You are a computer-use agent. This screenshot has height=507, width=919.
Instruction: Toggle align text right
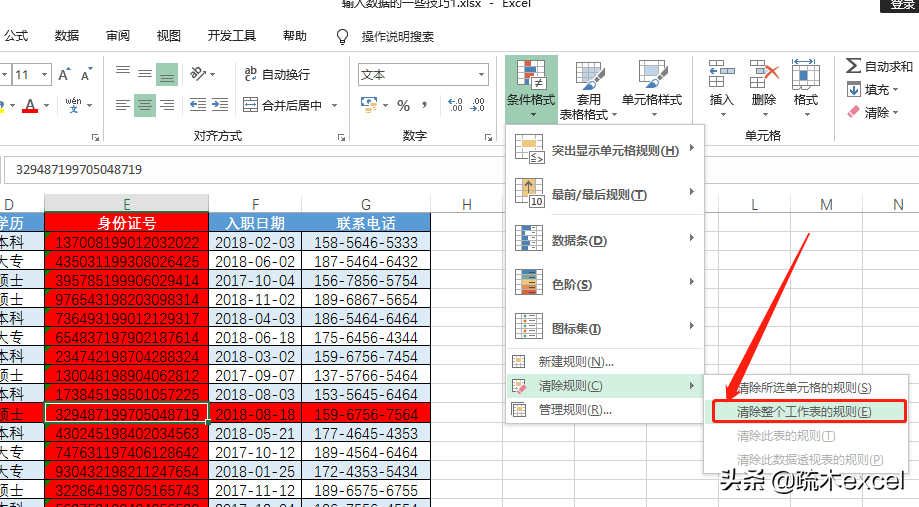click(x=167, y=106)
